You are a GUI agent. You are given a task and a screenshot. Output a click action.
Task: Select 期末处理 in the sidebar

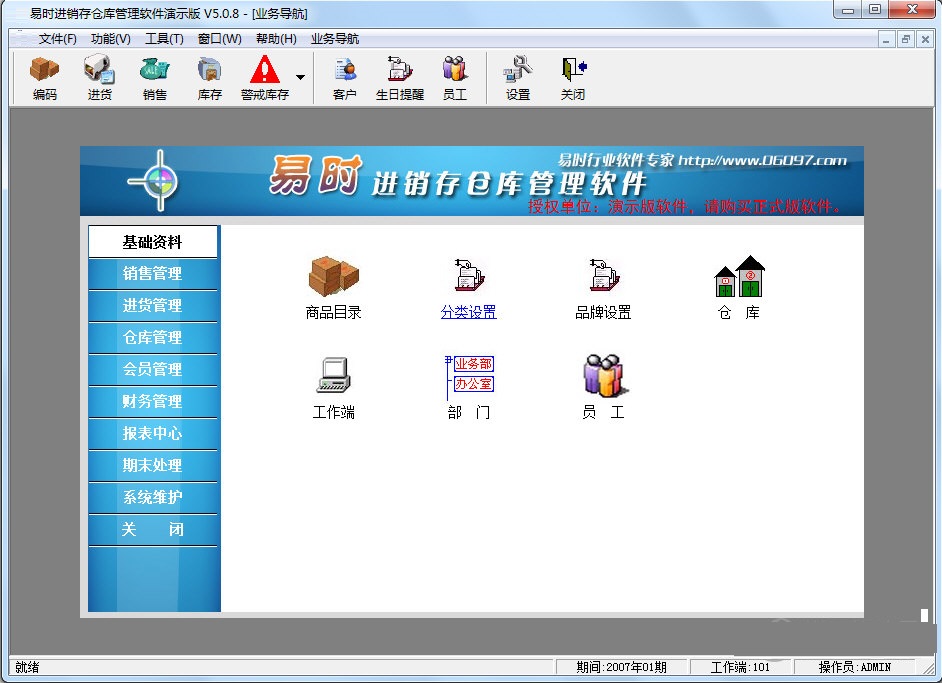153,465
